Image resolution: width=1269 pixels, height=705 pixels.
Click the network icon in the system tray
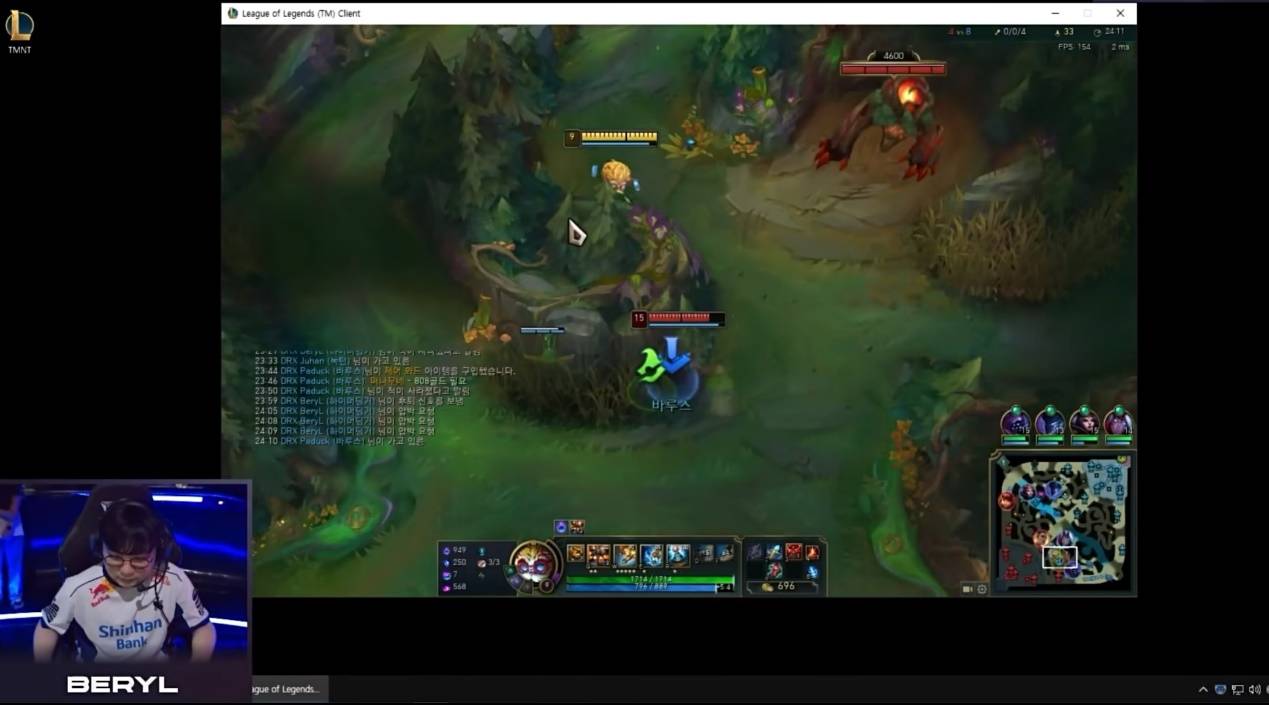[1238, 690]
